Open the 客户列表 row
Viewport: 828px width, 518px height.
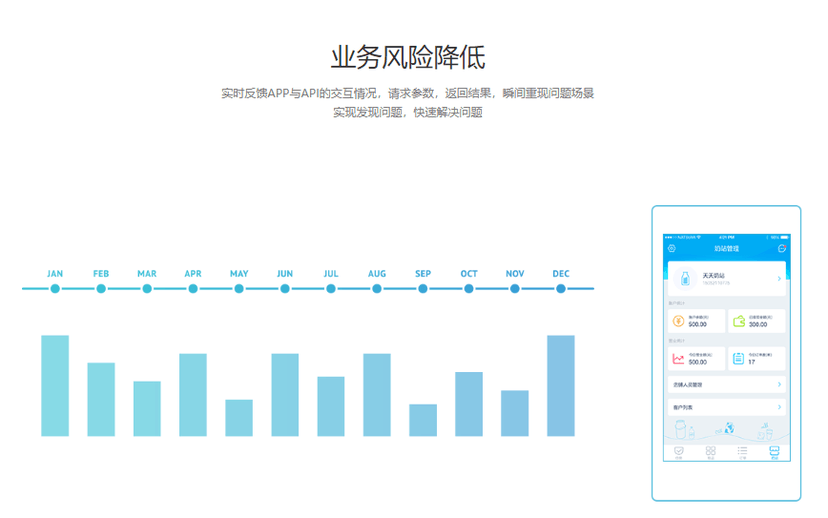[727, 407]
